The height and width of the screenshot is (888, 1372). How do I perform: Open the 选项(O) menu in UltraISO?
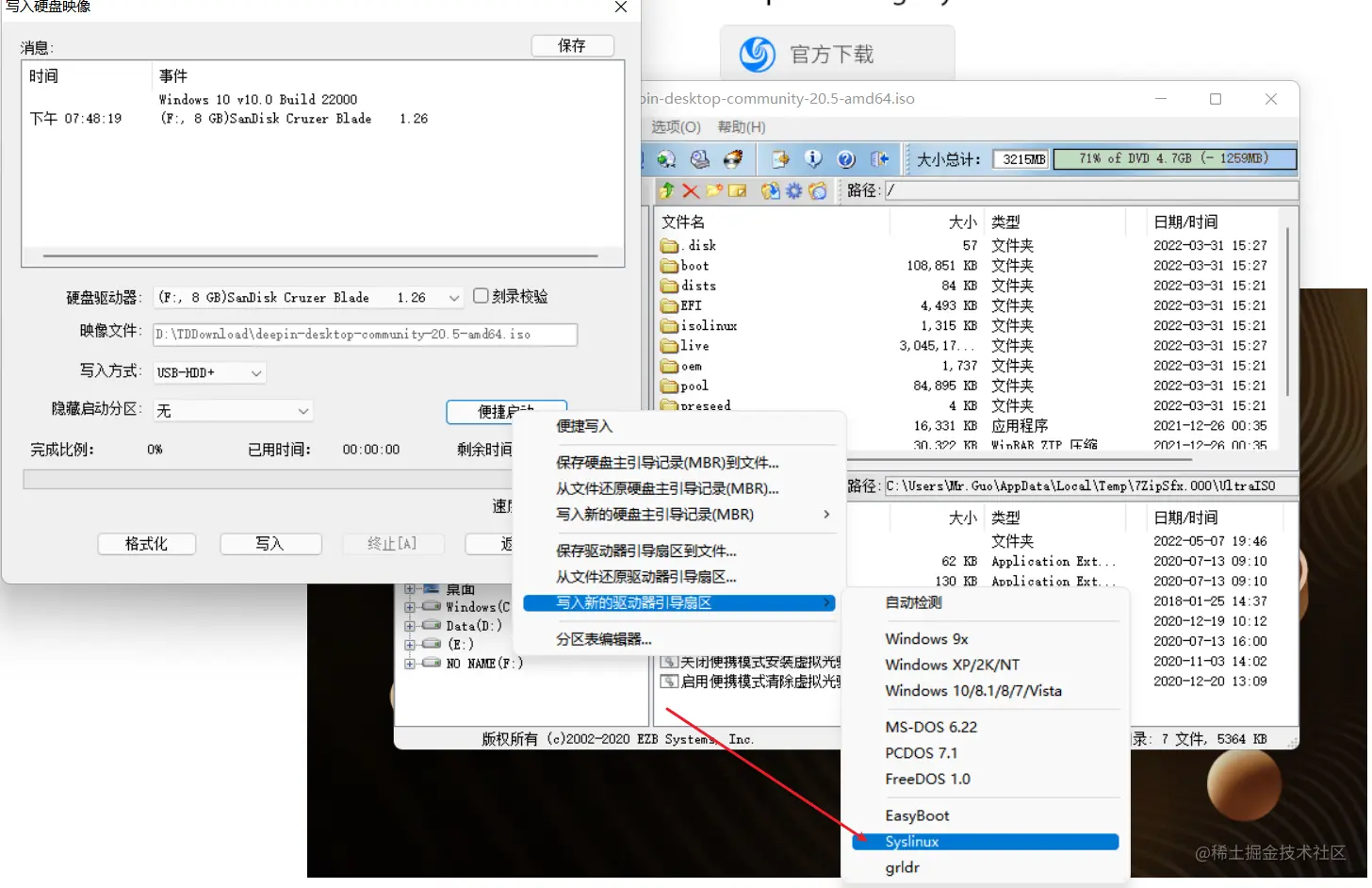click(676, 127)
